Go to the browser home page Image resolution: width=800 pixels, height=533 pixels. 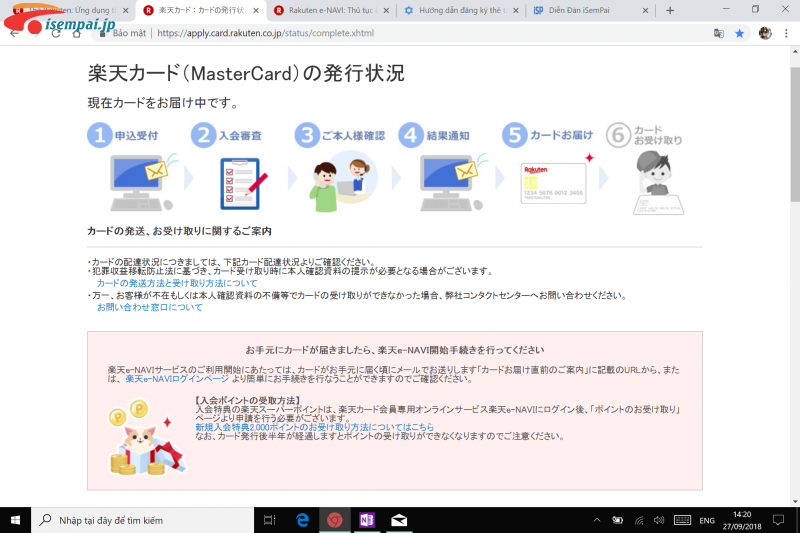pos(77,34)
